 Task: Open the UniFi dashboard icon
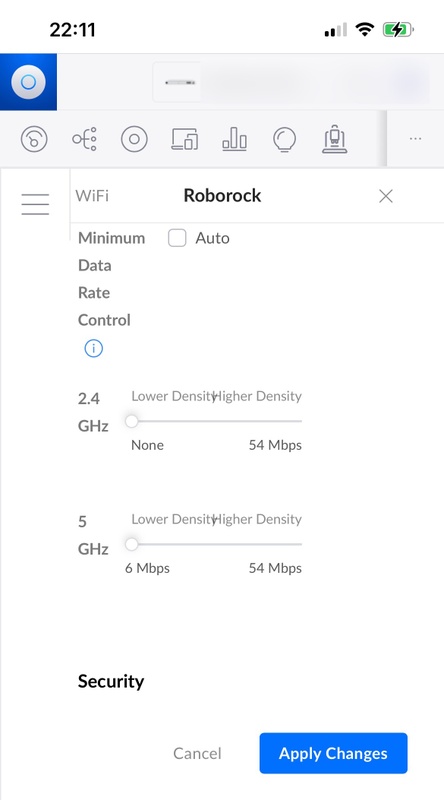click(34, 138)
